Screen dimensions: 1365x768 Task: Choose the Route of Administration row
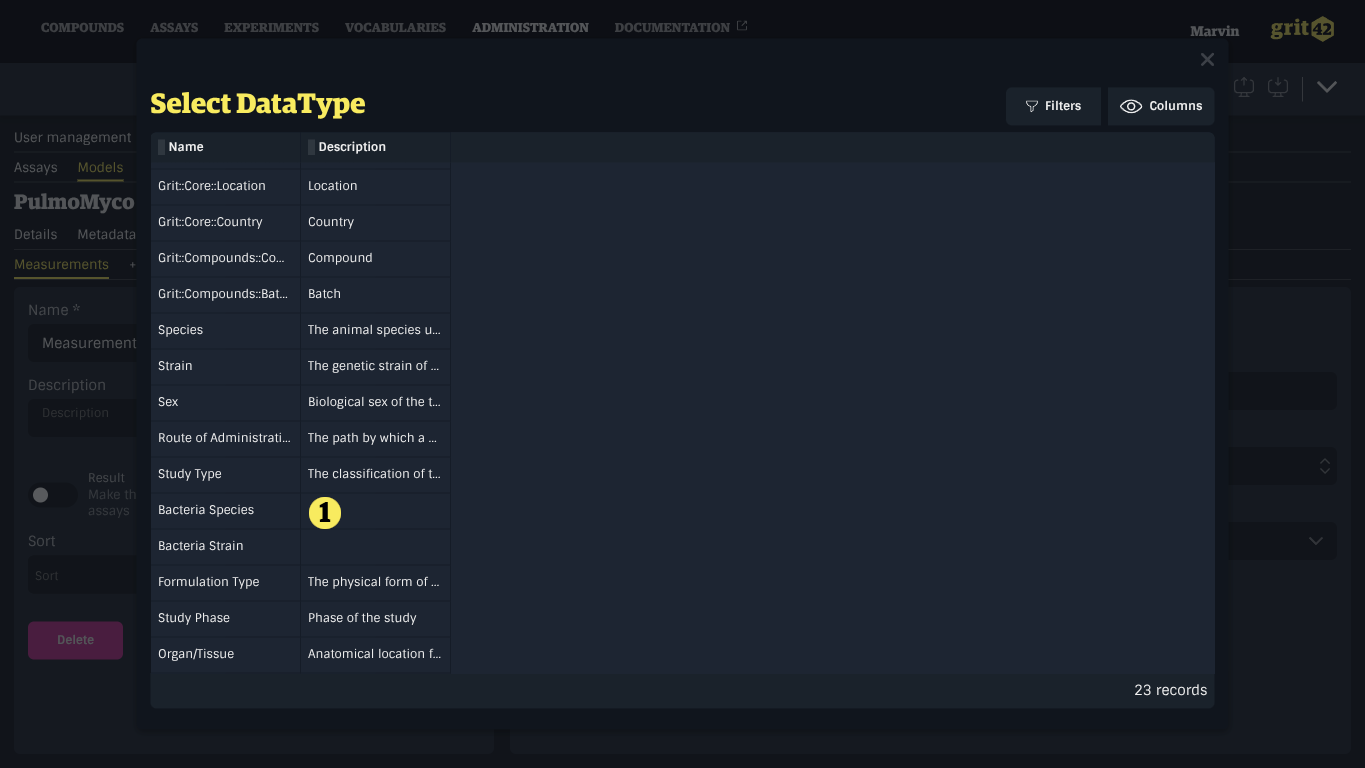click(x=300, y=438)
